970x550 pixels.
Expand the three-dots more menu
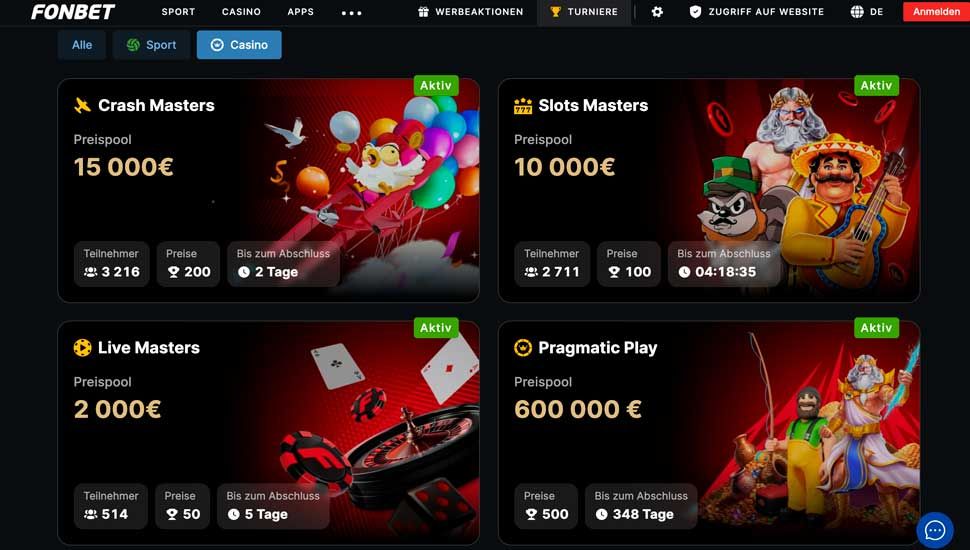pos(351,12)
